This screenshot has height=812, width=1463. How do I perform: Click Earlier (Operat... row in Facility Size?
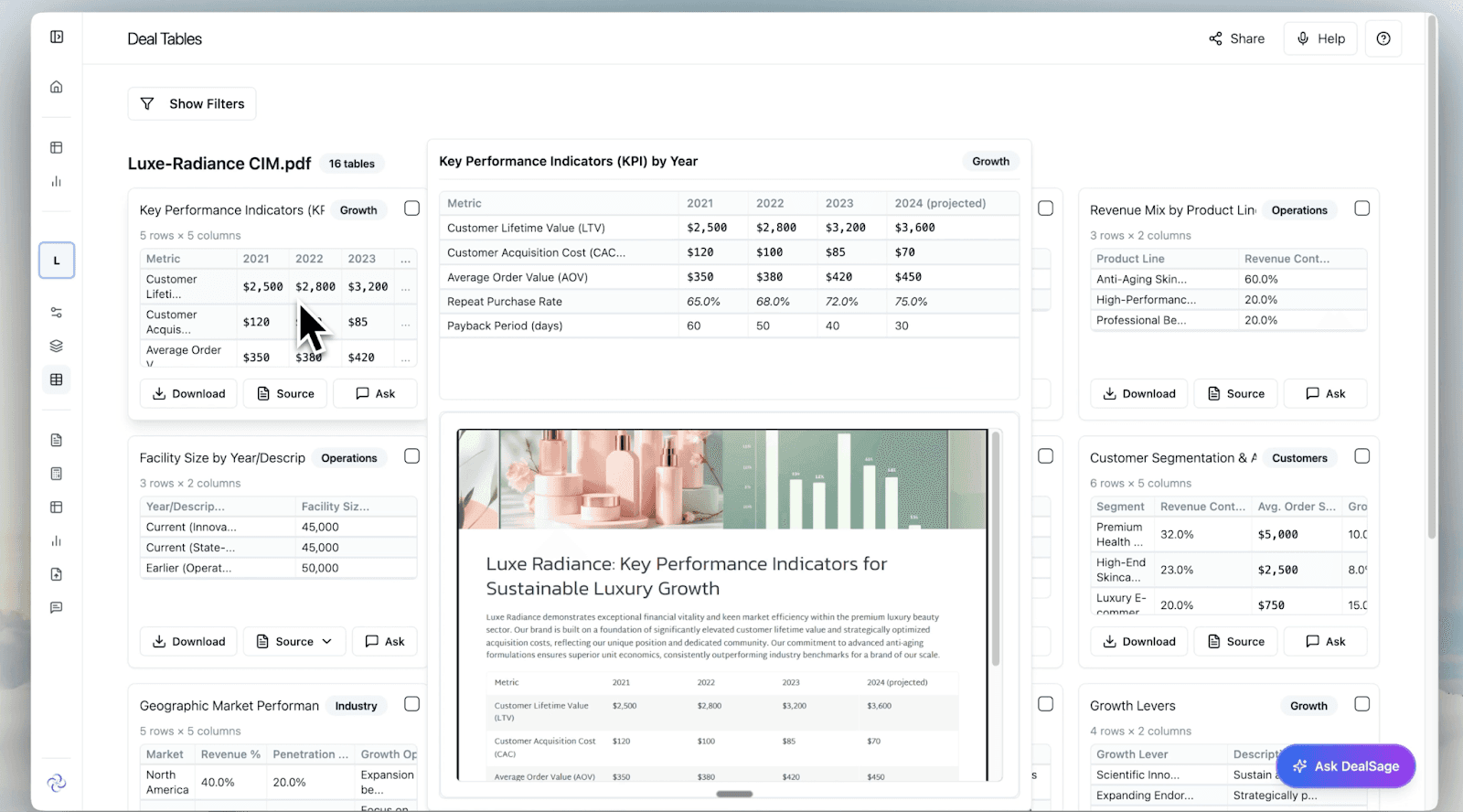click(x=280, y=568)
